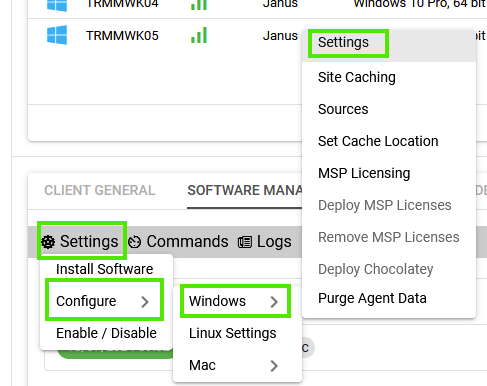
Task: Select Linux Settings in submenu
Action: (x=237, y=333)
